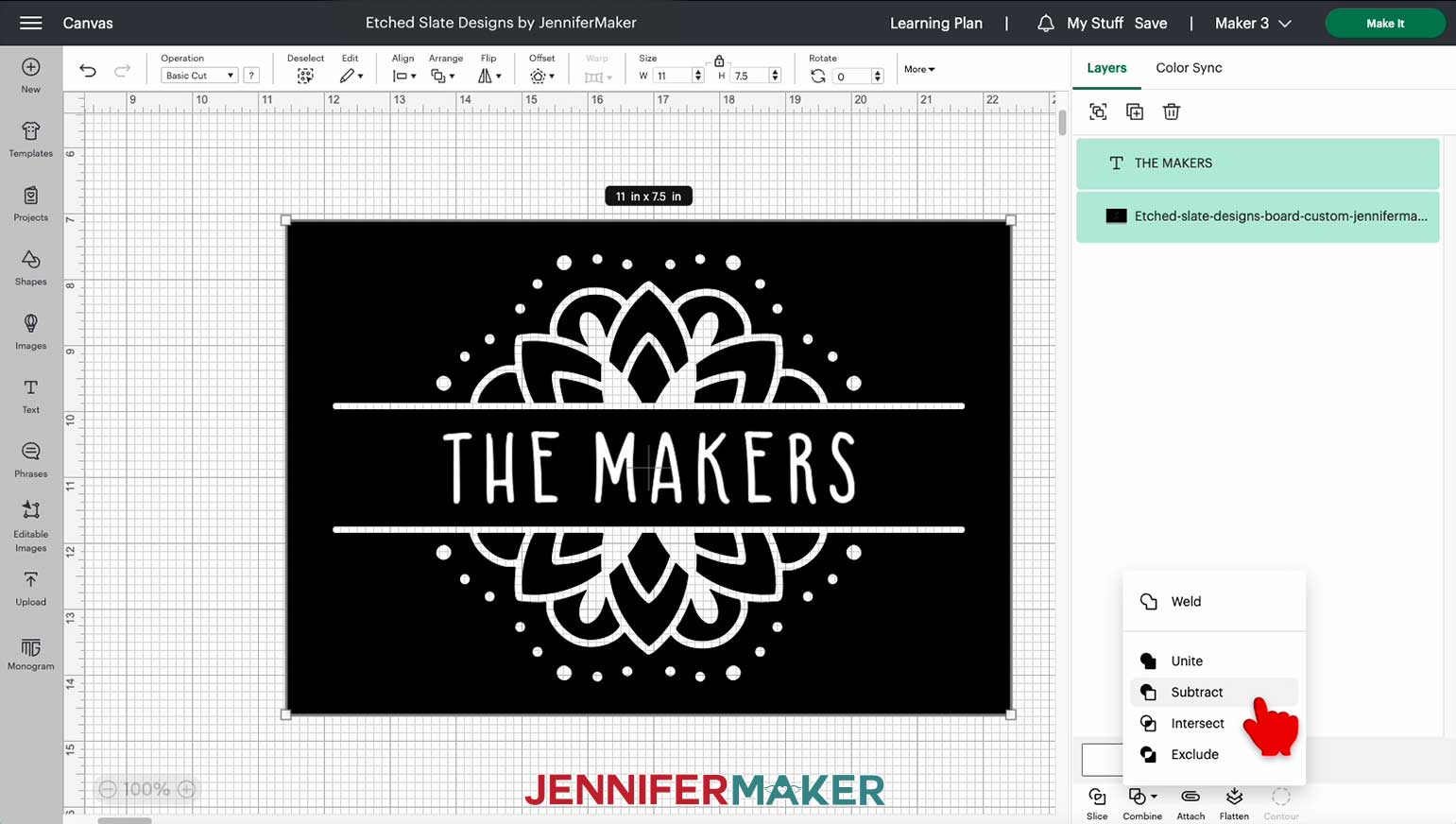Click the canvas vertical scrollbar
Screen dimensions: 1456x824
[x=1062, y=123]
